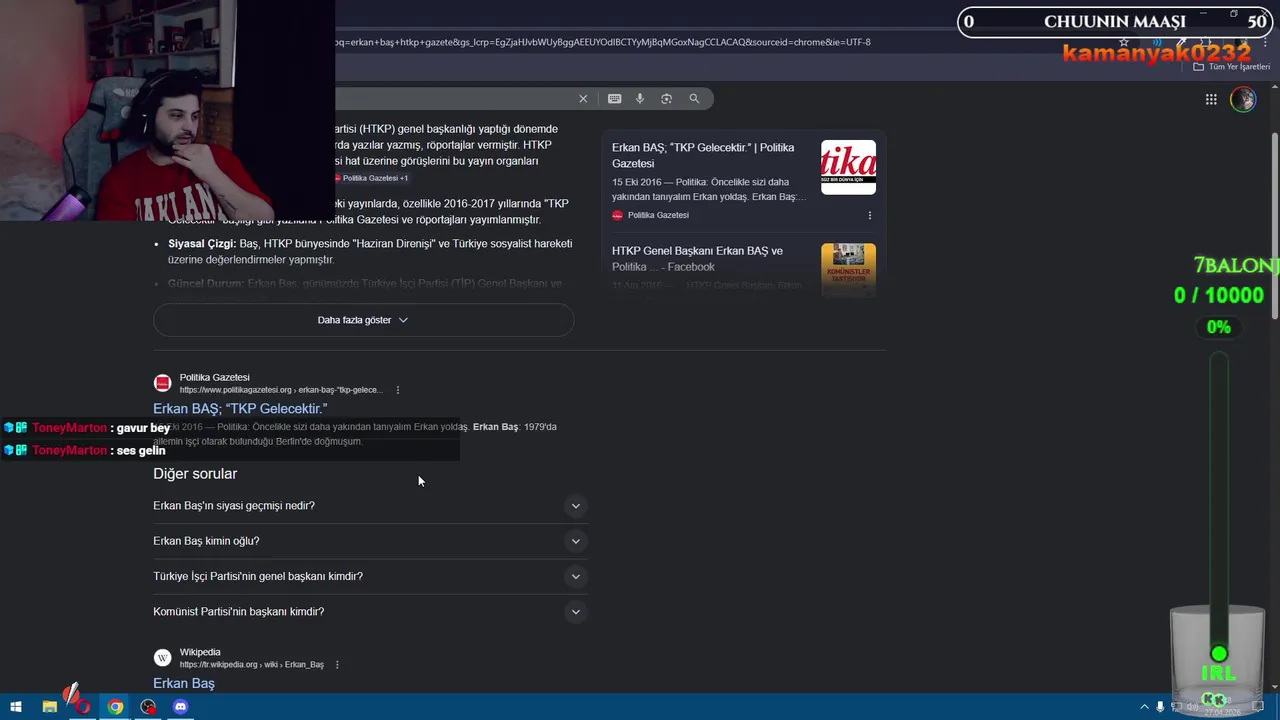1280x720 pixels.
Task: Switch to Chrome in the taskbar
Action: click(115, 707)
